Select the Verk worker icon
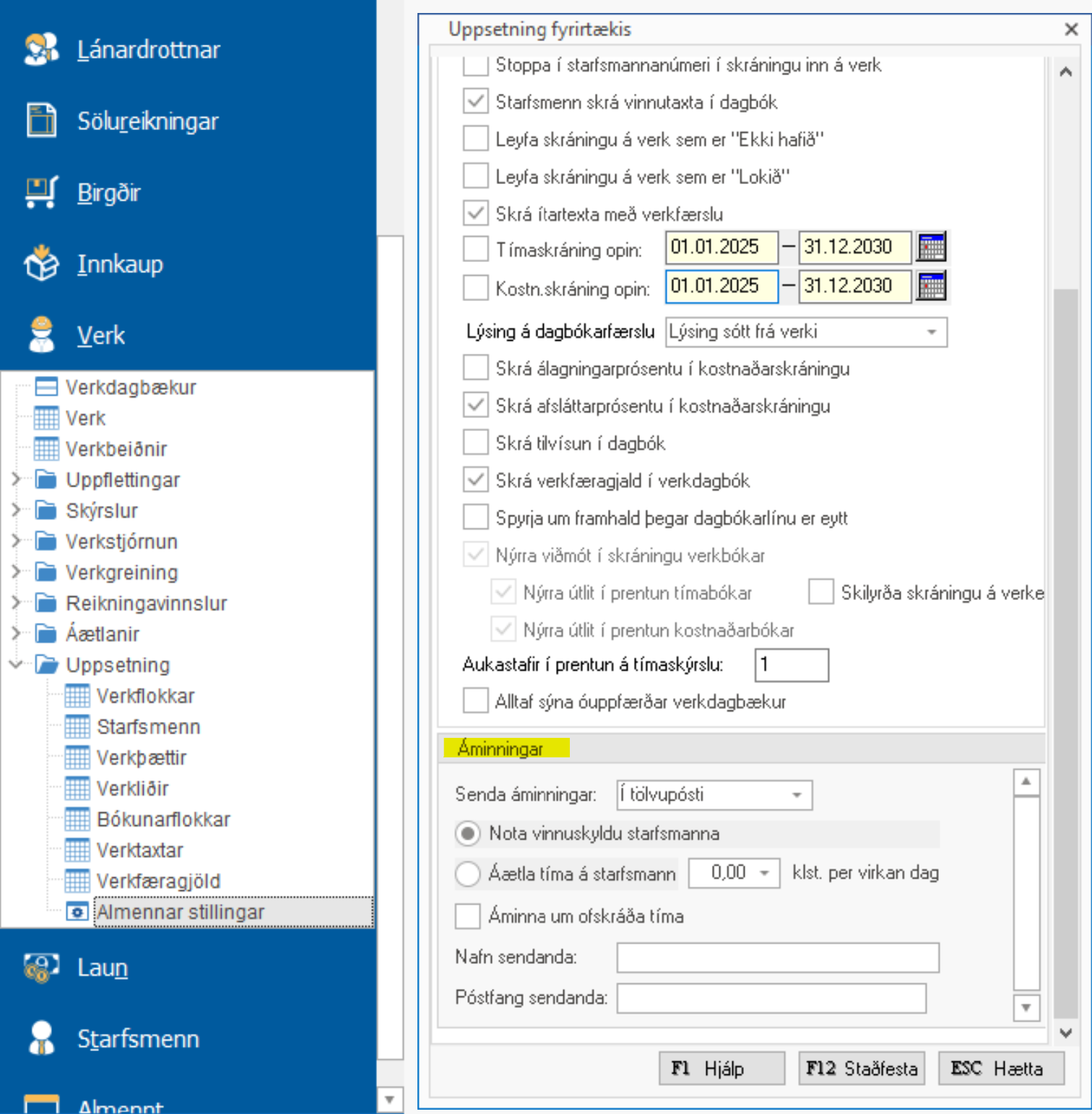The image size is (1092, 1114). (x=41, y=335)
